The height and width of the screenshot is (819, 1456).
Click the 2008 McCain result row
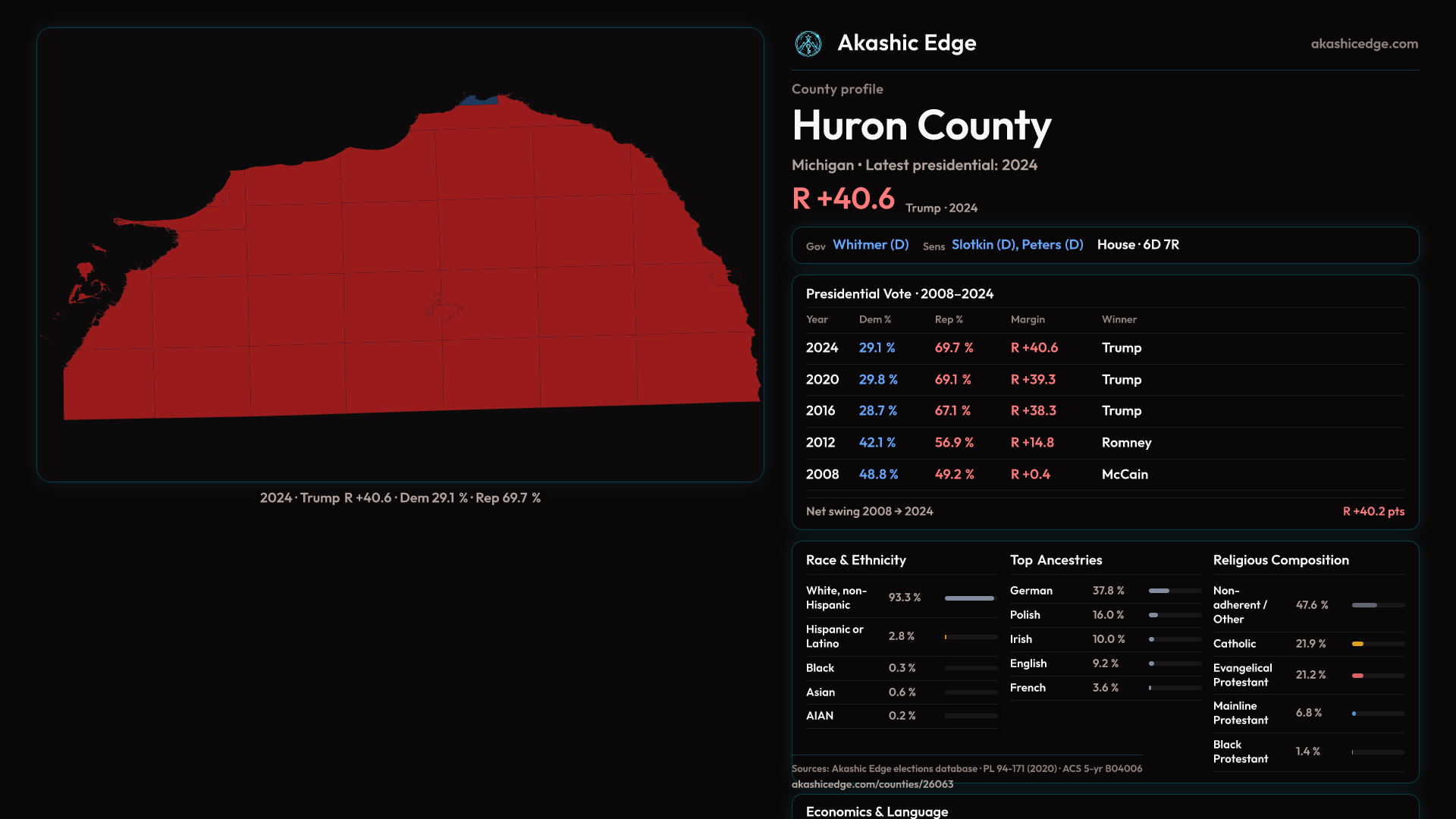[1104, 475]
